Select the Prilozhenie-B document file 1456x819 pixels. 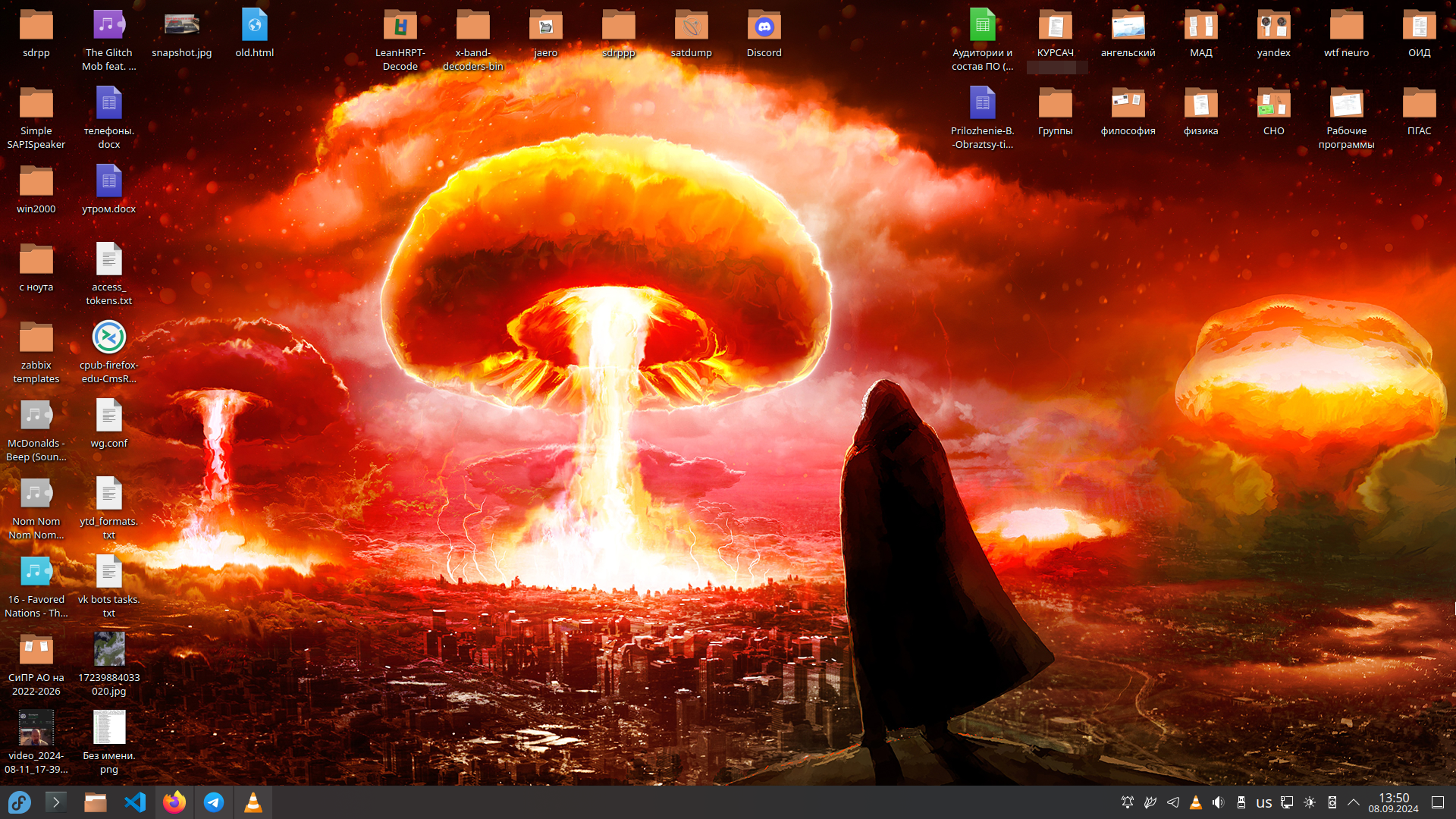click(x=983, y=118)
